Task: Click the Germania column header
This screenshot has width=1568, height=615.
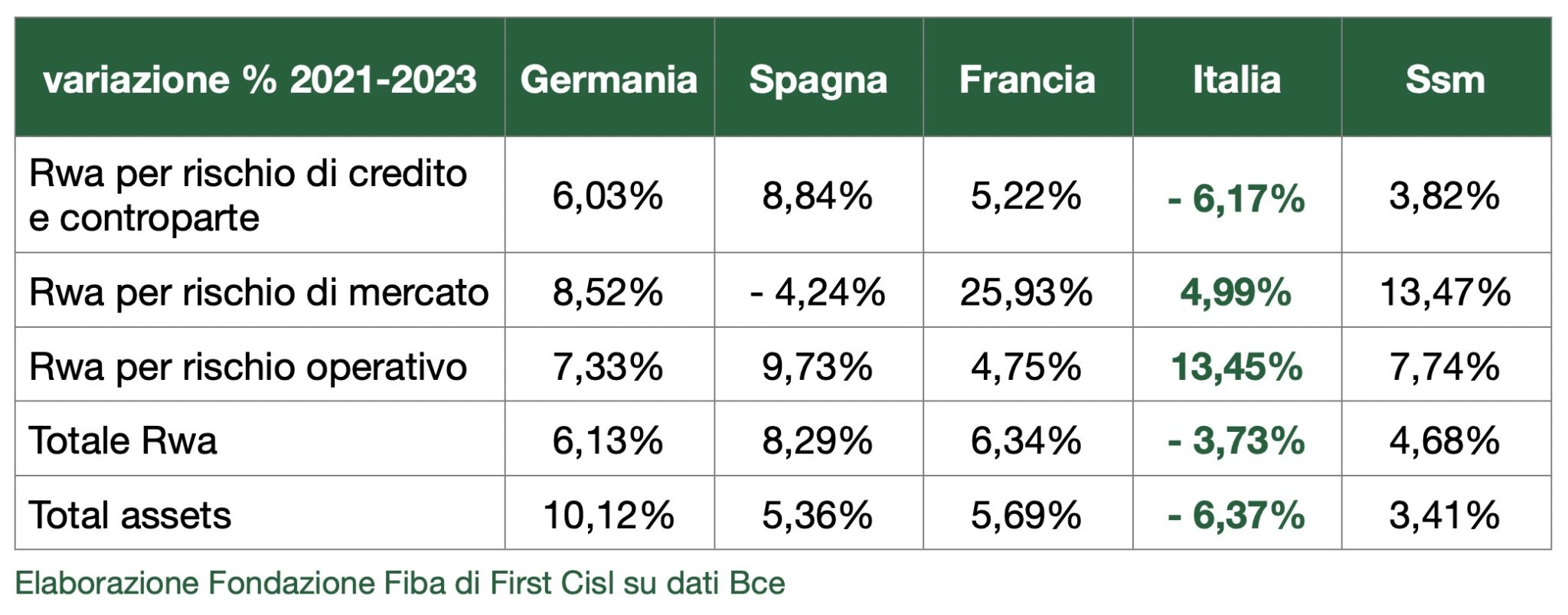Action: coord(609,80)
